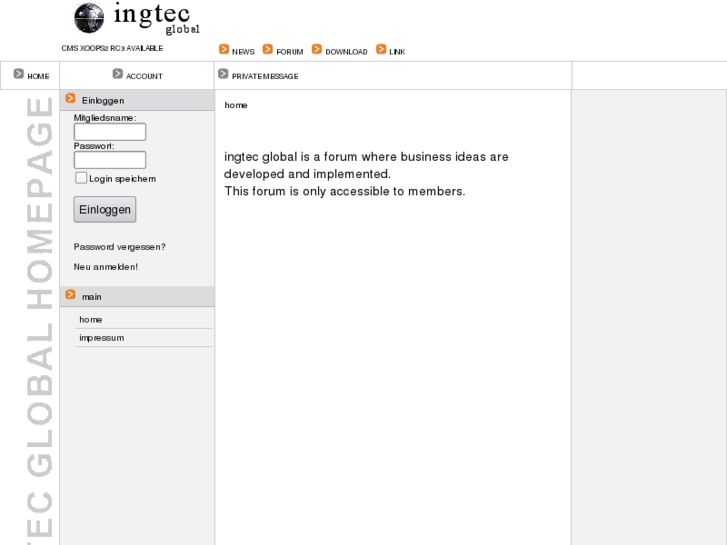
Task: Select home in the main menu
Action: click(x=90, y=320)
